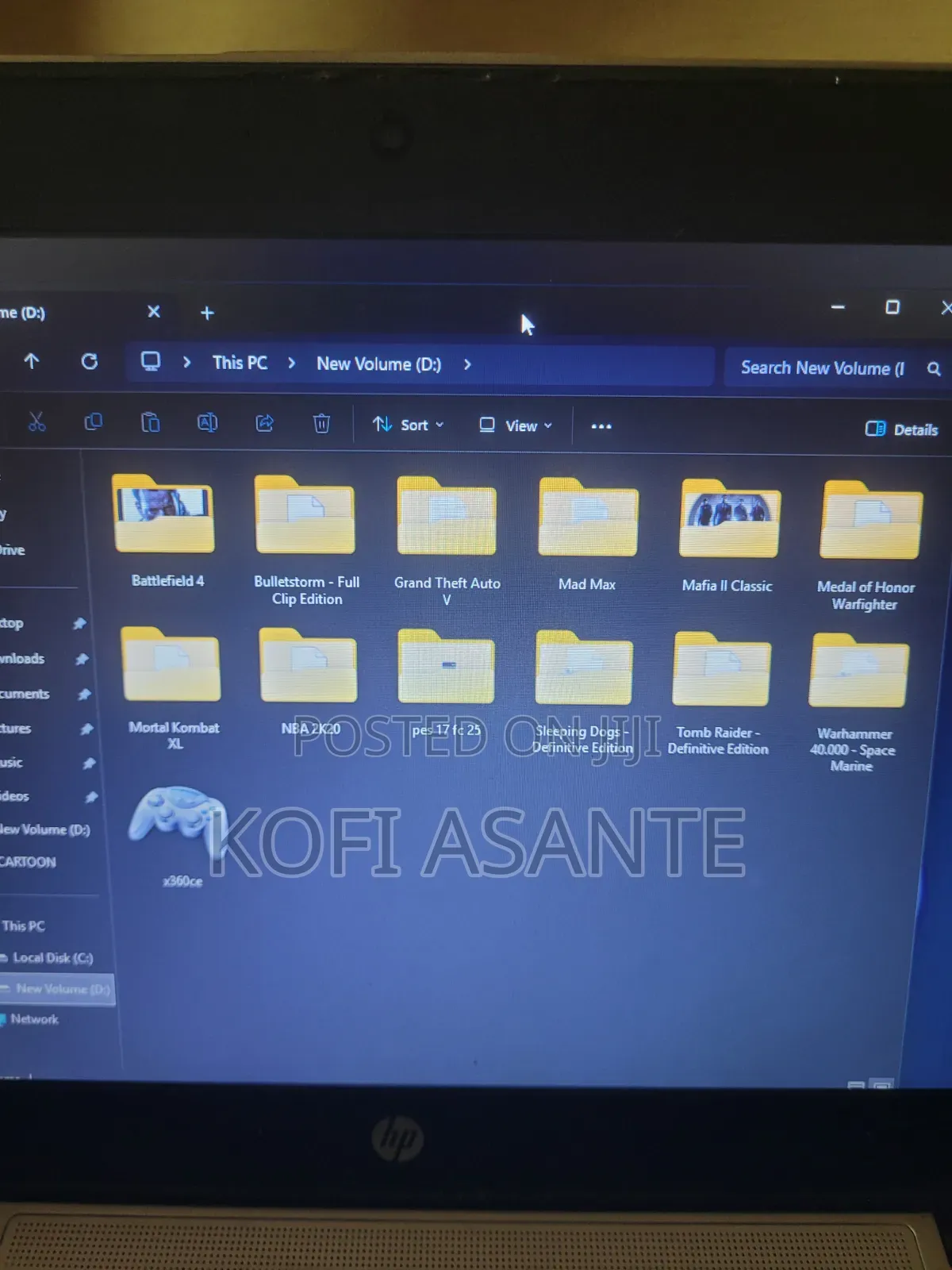
Task: Click the search magnifier icon
Action: click(x=934, y=368)
